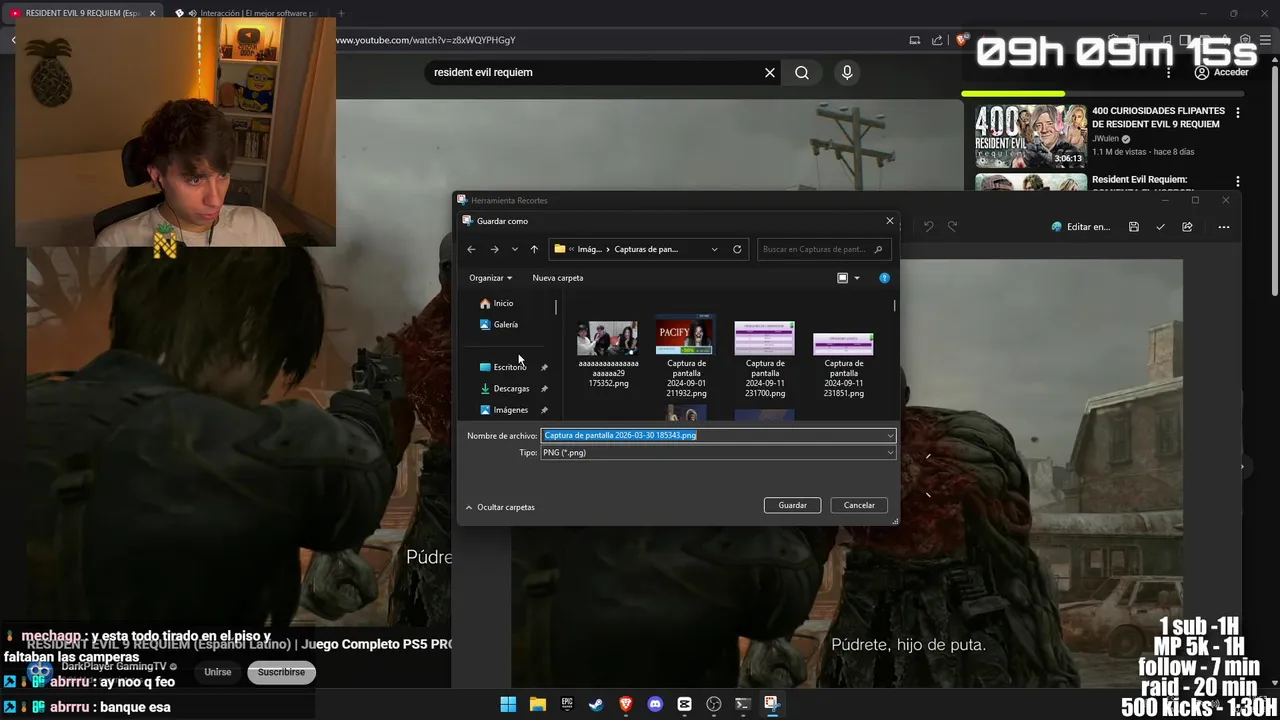Open the three-dot menu in Herramienta Recortes
This screenshot has height=720, width=1280.
1223,227
